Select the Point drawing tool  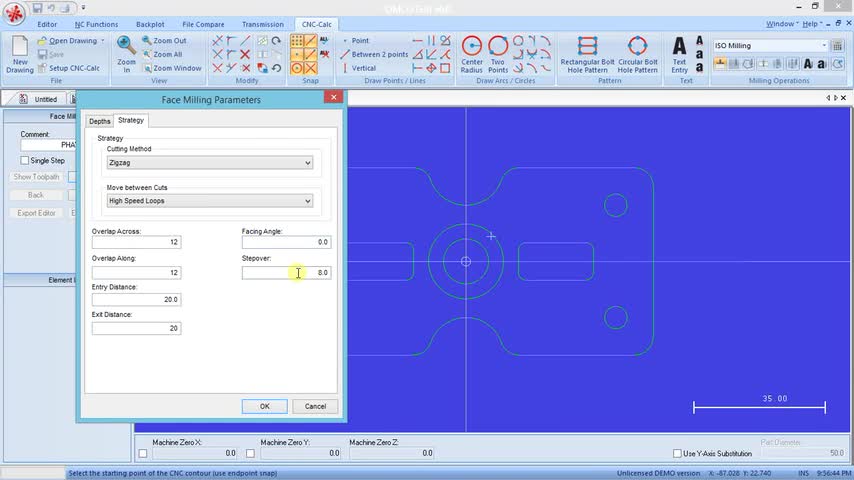click(355, 40)
